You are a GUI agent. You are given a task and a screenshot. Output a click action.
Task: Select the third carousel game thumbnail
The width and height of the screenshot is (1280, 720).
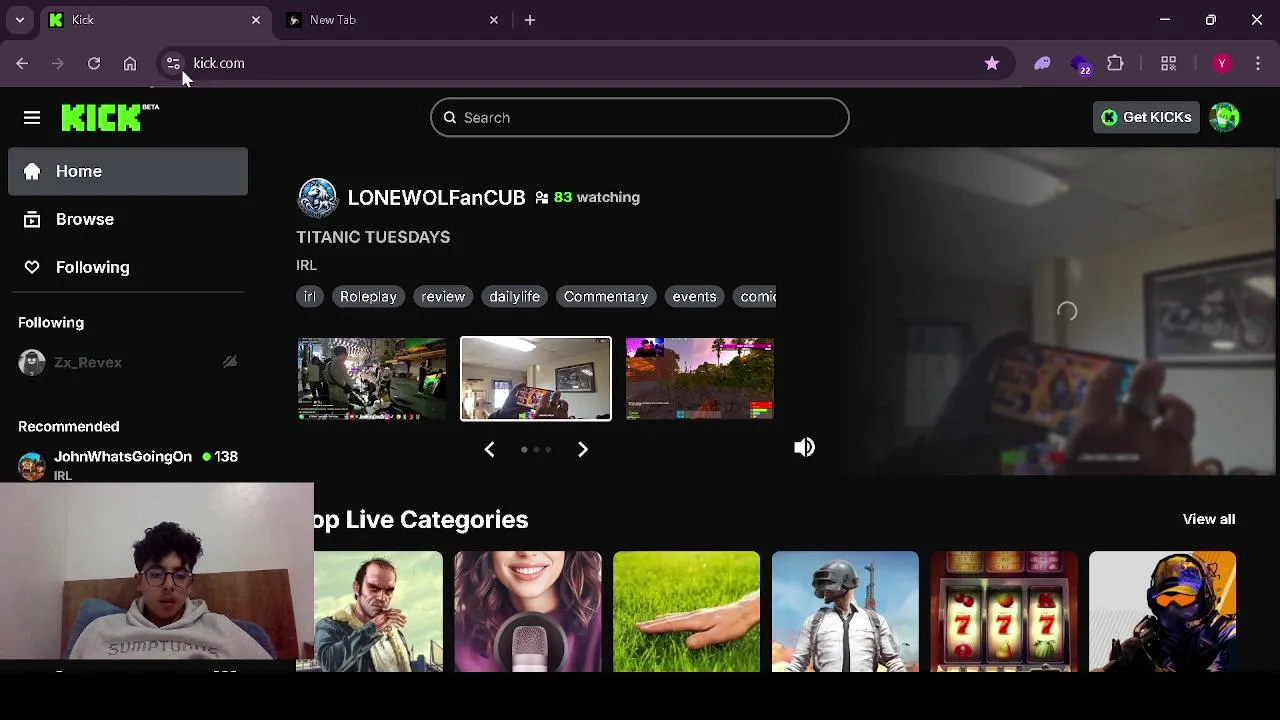pos(700,379)
